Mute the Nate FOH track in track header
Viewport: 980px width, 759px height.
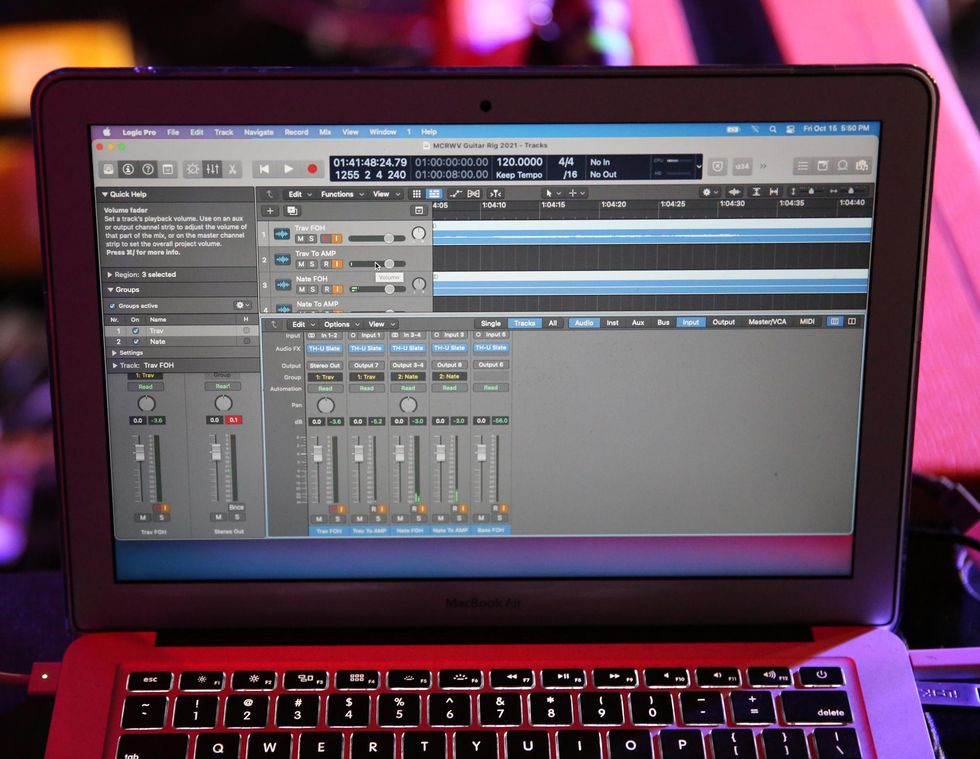click(302, 289)
